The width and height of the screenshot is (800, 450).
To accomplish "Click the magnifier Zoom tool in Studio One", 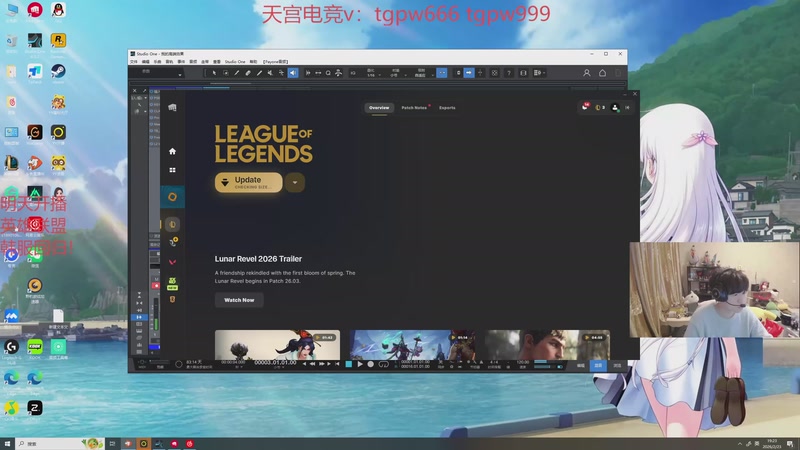I will click(328, 73).
